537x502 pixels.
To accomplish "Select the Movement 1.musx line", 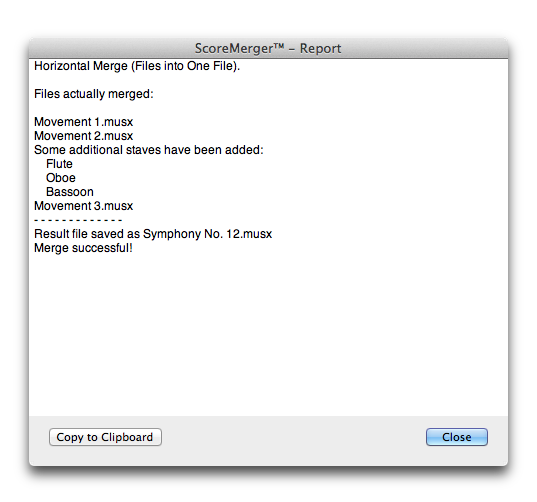I will click(84, 122).
